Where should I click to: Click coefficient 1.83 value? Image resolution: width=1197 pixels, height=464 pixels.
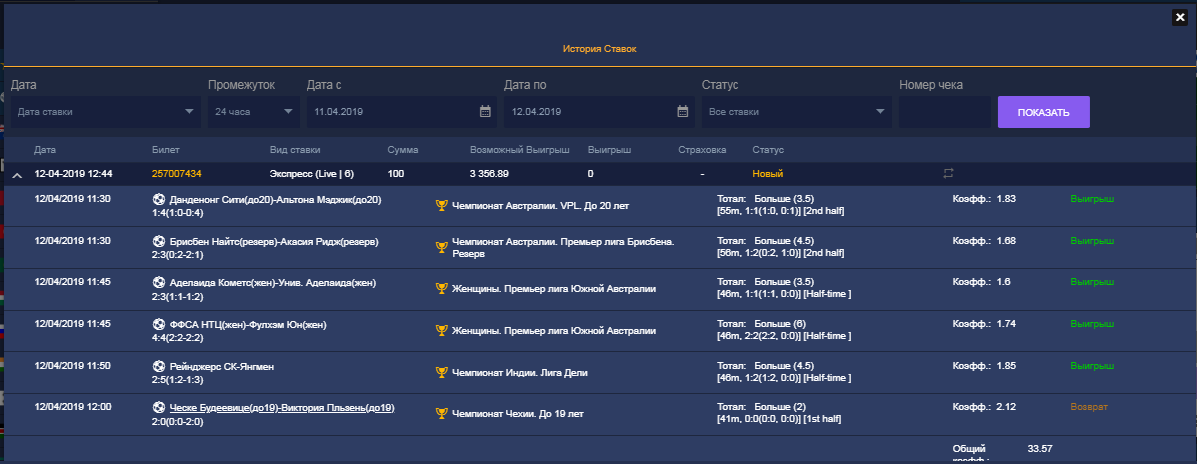[x=1006, y=198]
